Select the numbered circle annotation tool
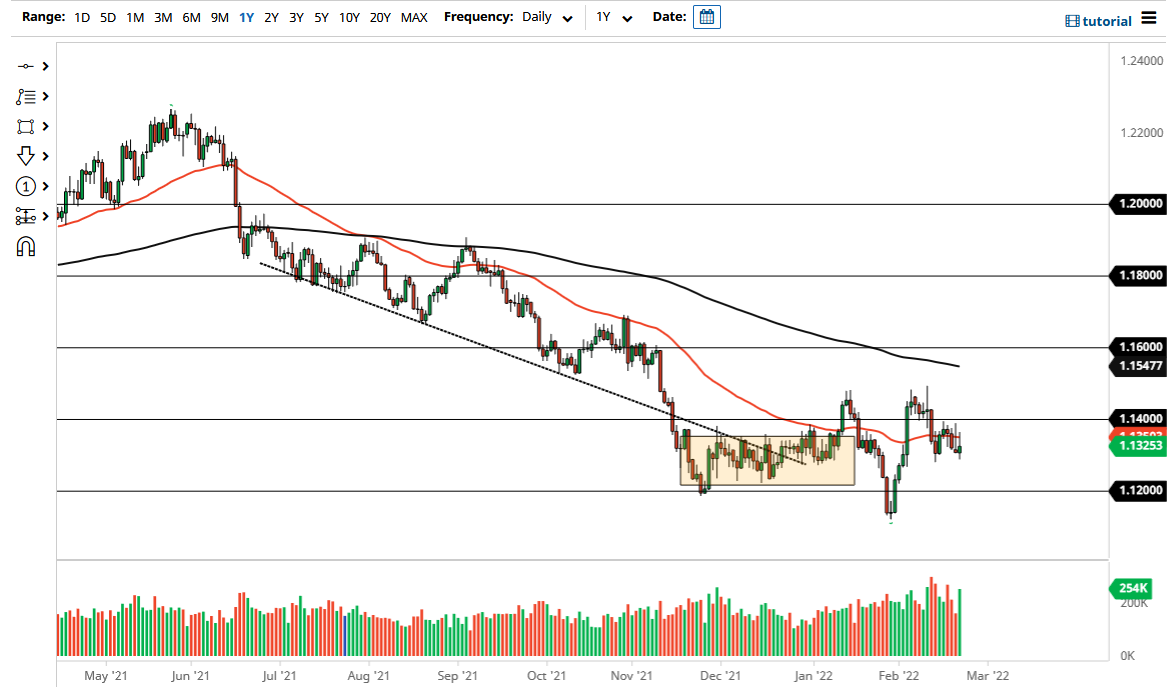The image size is (1175, 694). click(x=26, y=187)
